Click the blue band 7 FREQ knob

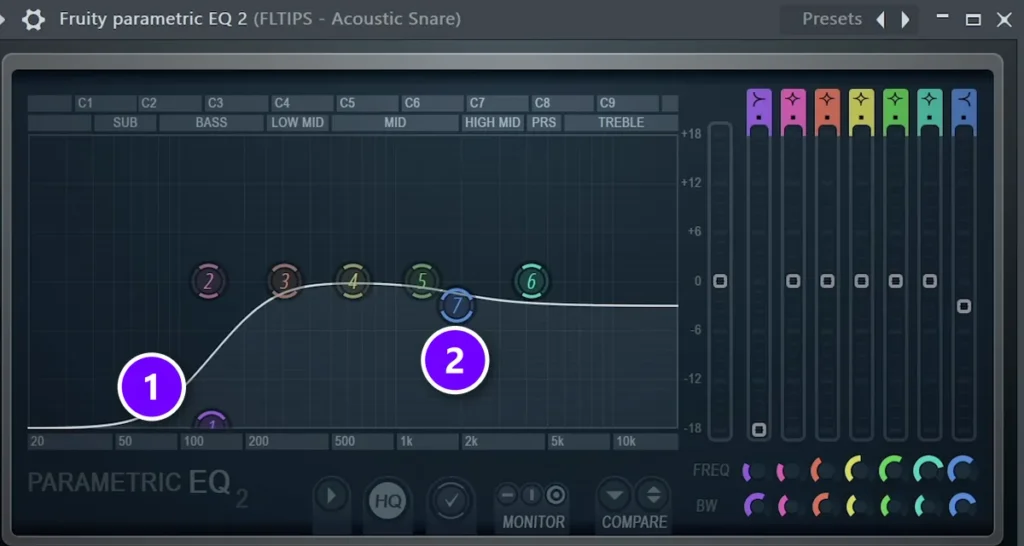click(x=962, y=470)
